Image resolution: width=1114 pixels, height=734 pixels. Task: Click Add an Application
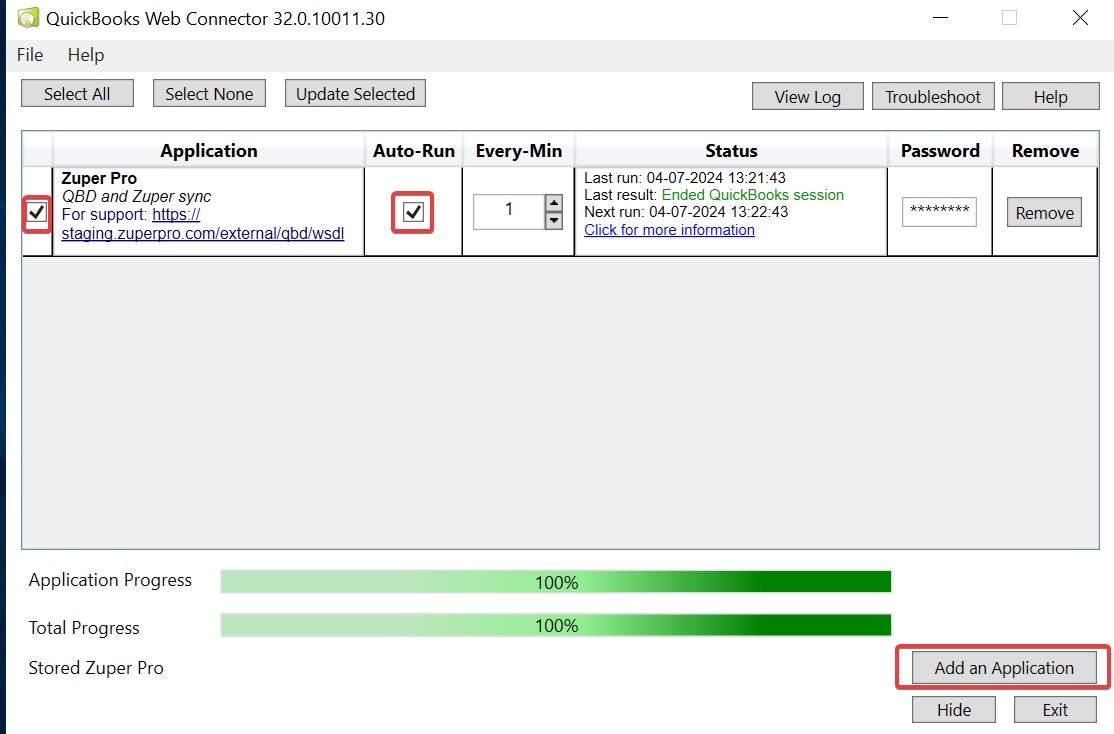tap(1003, 668)
